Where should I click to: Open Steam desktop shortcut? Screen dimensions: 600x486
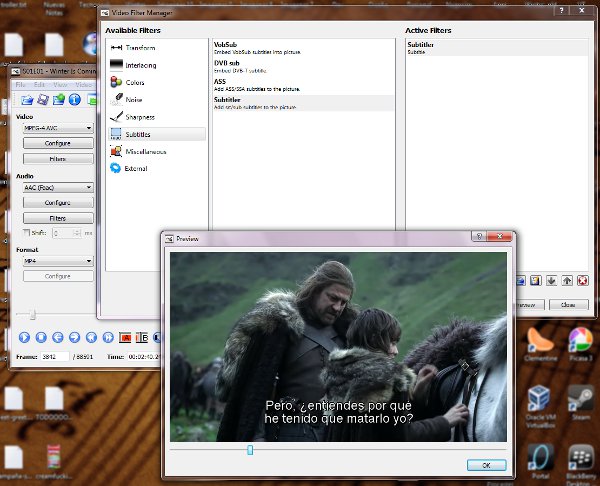580,403
